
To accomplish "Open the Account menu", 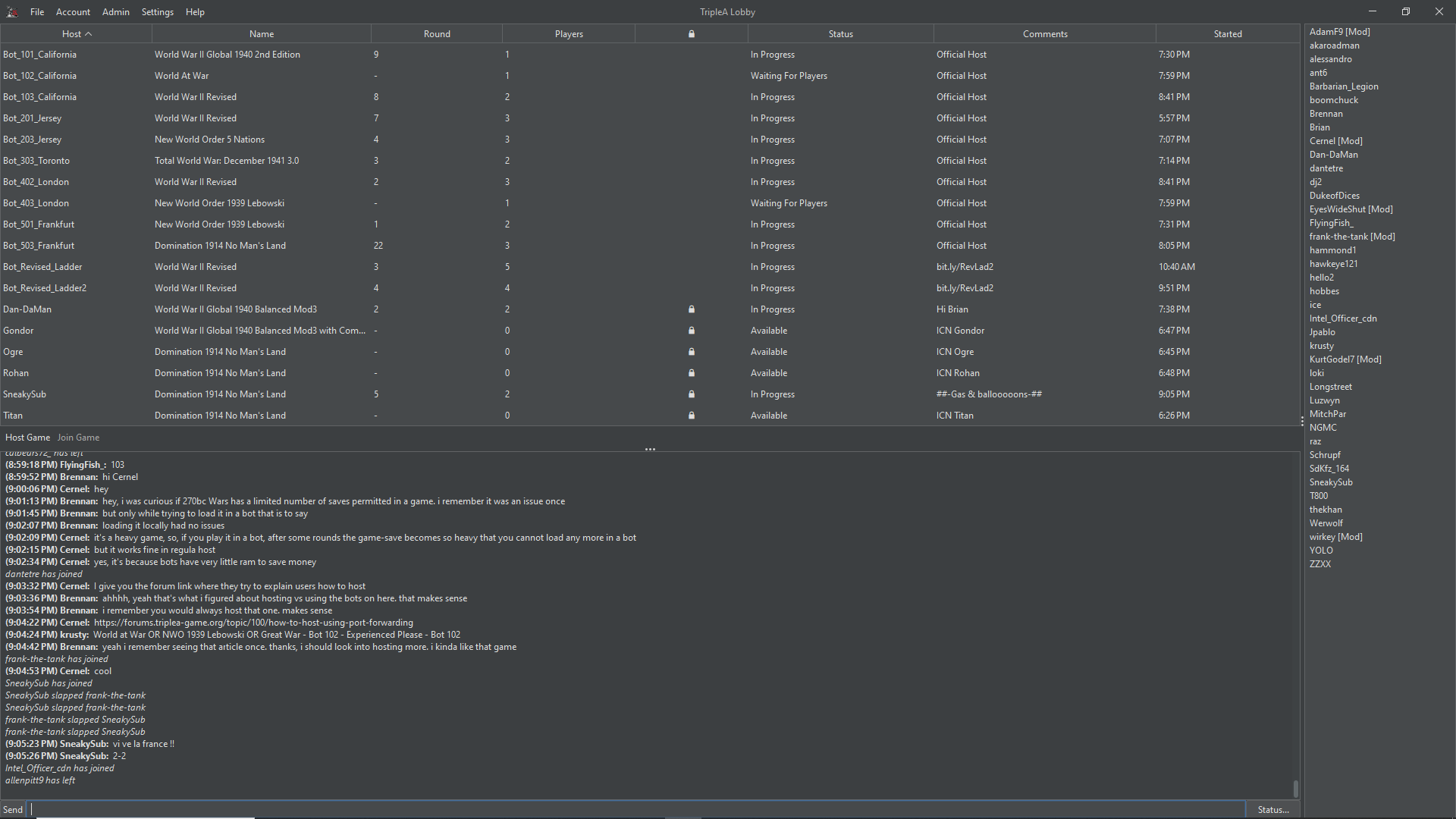I will click(73, 12).
